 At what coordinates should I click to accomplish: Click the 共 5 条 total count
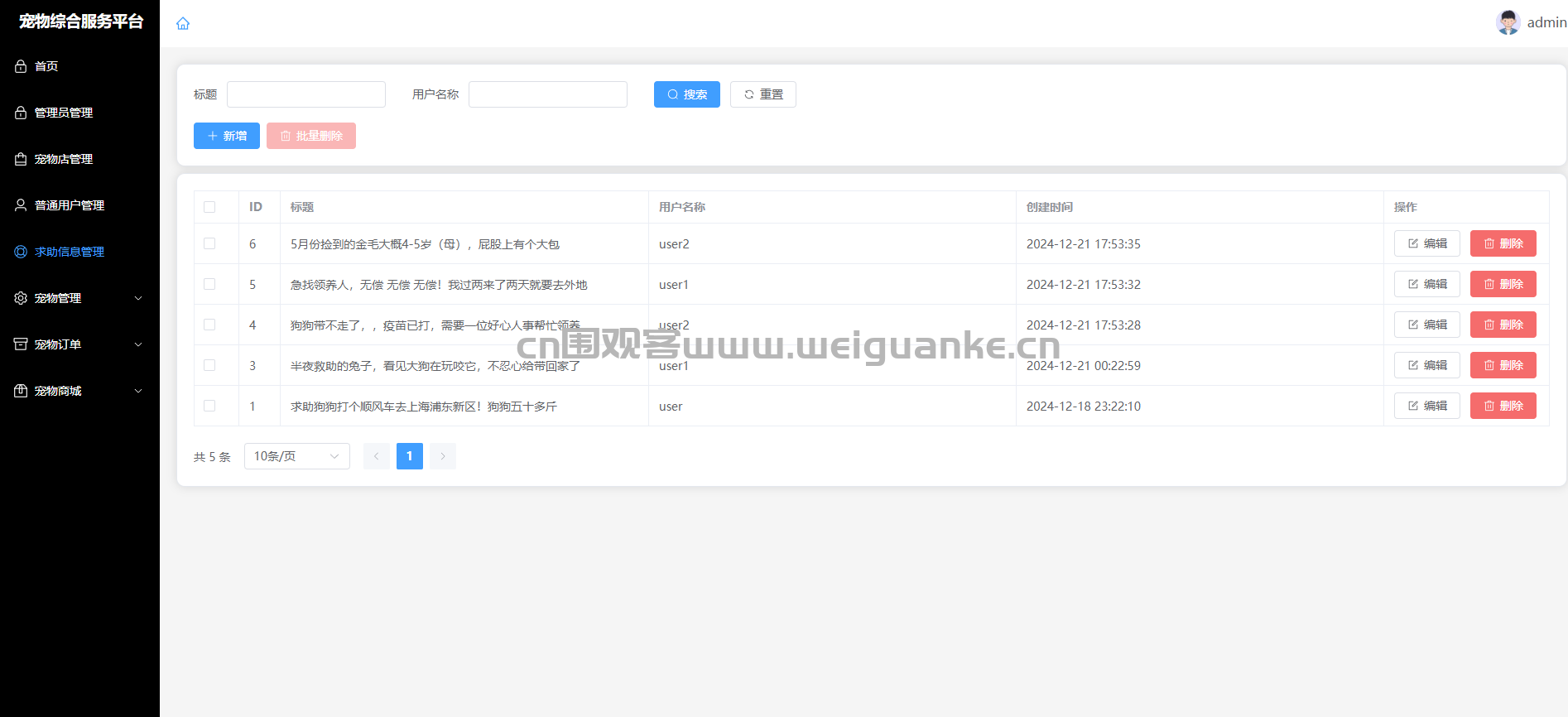click(x=212, y=457)
